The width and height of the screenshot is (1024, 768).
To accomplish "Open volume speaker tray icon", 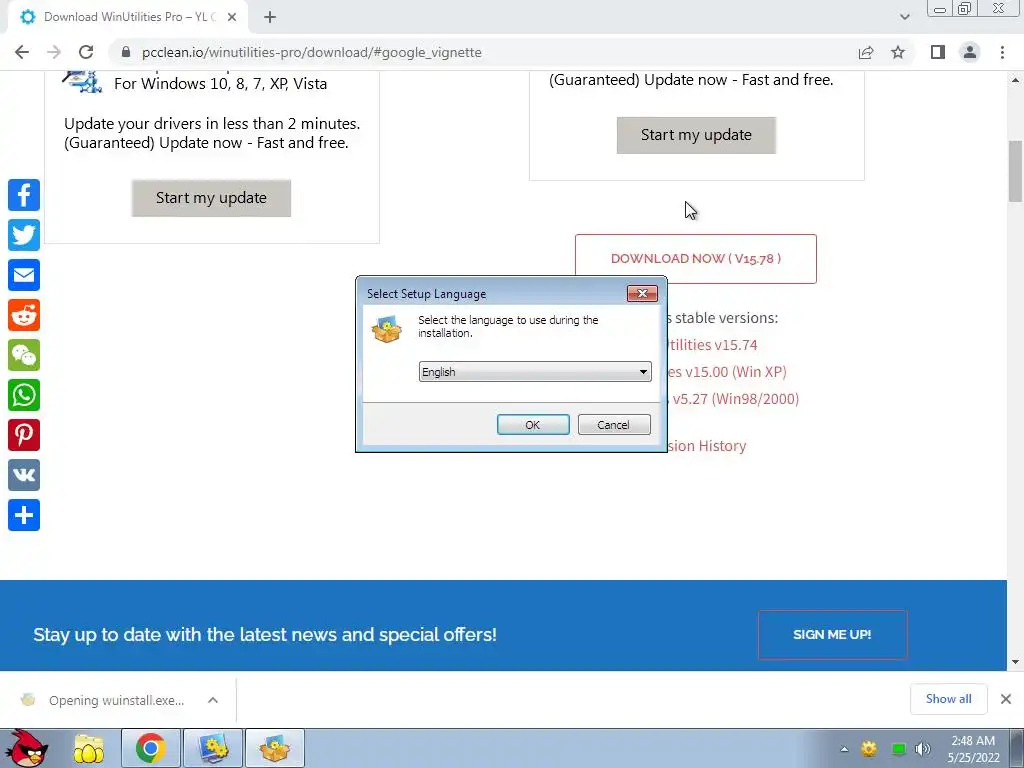I will [923, 749].
